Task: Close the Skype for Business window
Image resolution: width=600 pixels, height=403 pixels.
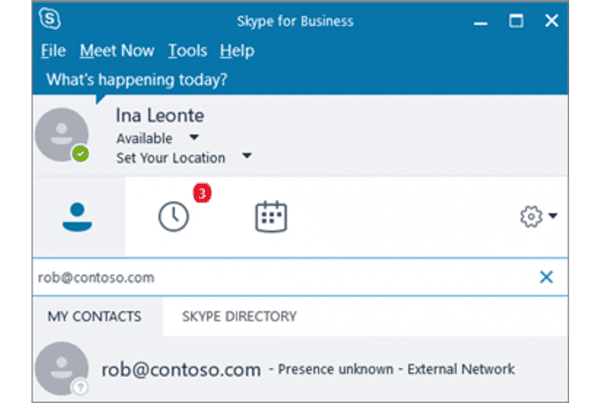Action: pyautogui.click(x=551, y=21)
